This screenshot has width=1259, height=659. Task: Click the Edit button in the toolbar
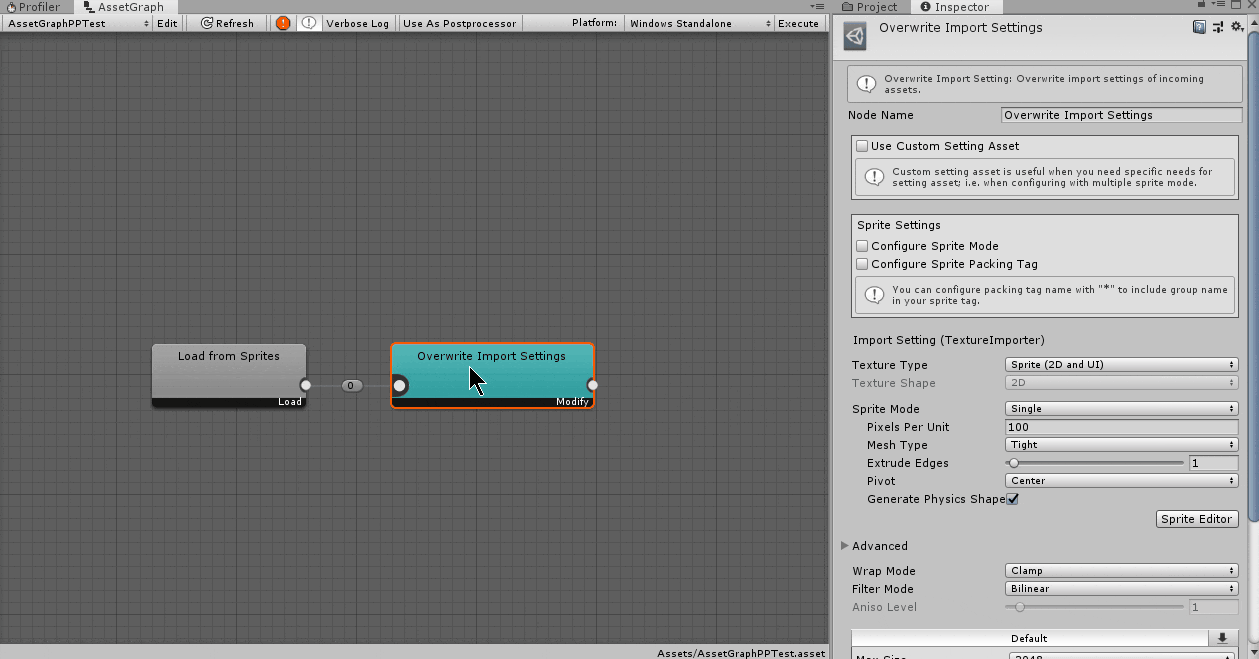click(x=167, y=23)
